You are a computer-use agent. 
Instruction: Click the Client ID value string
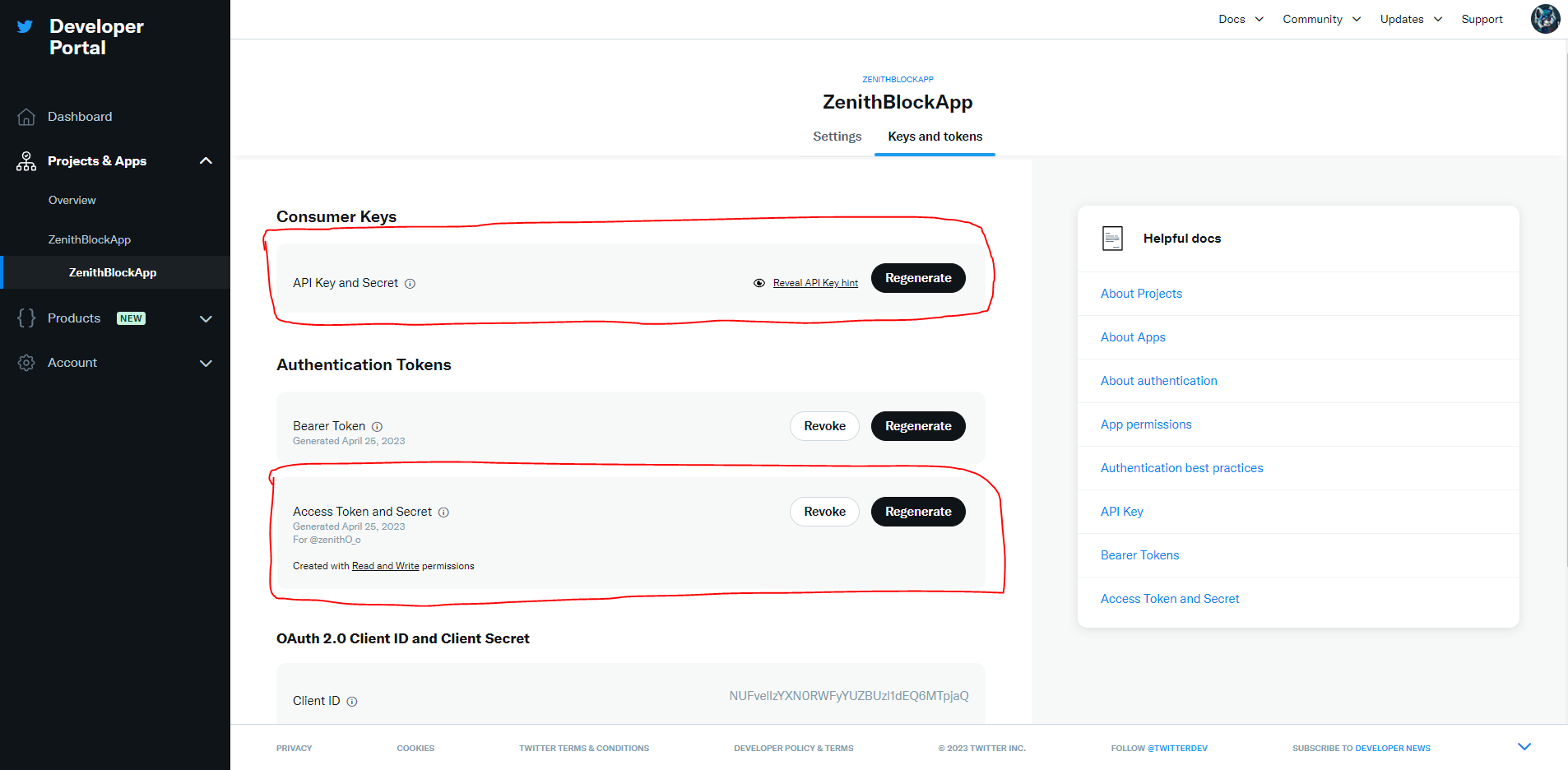click(849, 696)
